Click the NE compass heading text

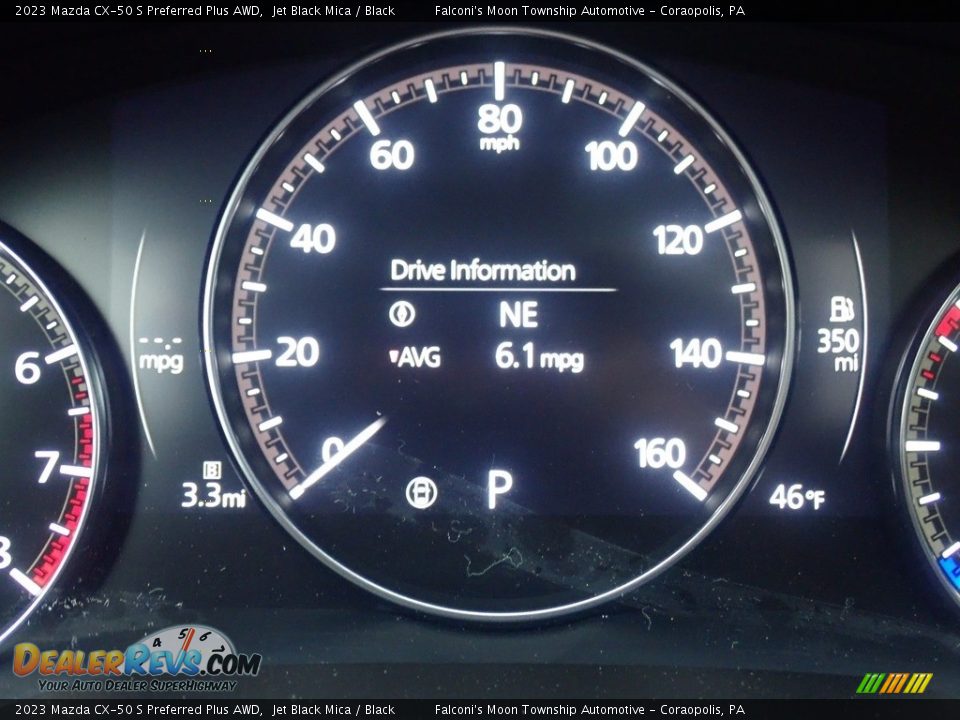pos(518,314)
